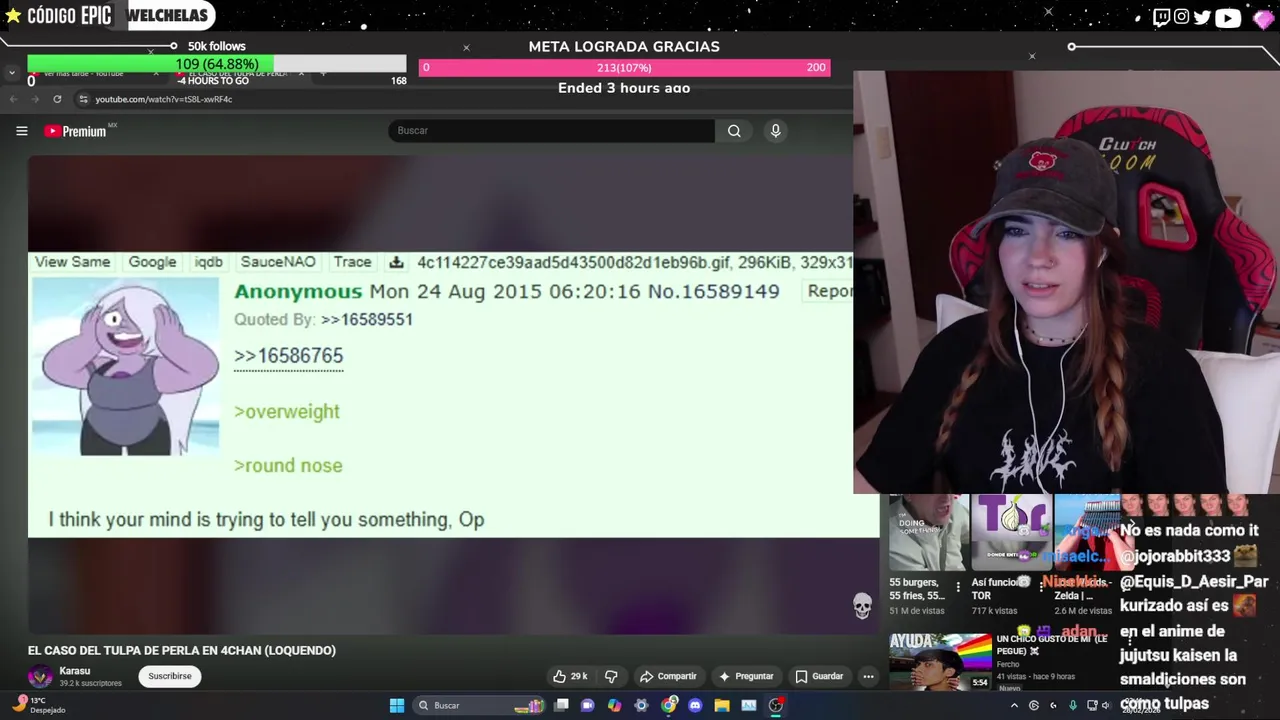Focus the YouTube Buscar search field
The height and width of the screenshot is (720, 1280).
[x=552, y=131]
